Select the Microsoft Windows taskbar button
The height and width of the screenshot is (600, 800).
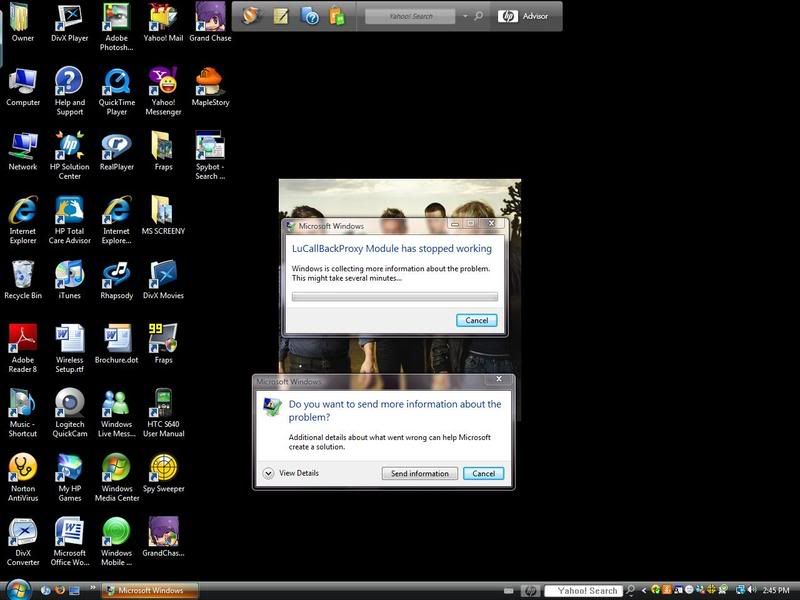click(150, 590)
